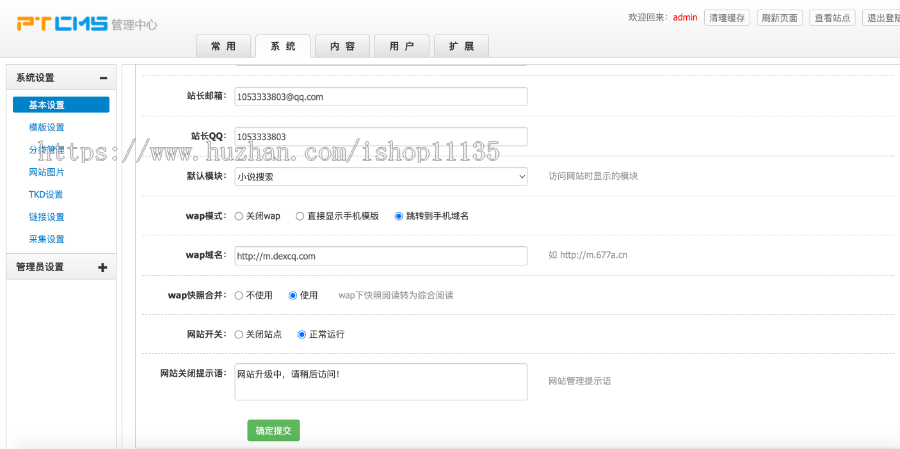Click the 站长邮箱 input field

point(381,96)
